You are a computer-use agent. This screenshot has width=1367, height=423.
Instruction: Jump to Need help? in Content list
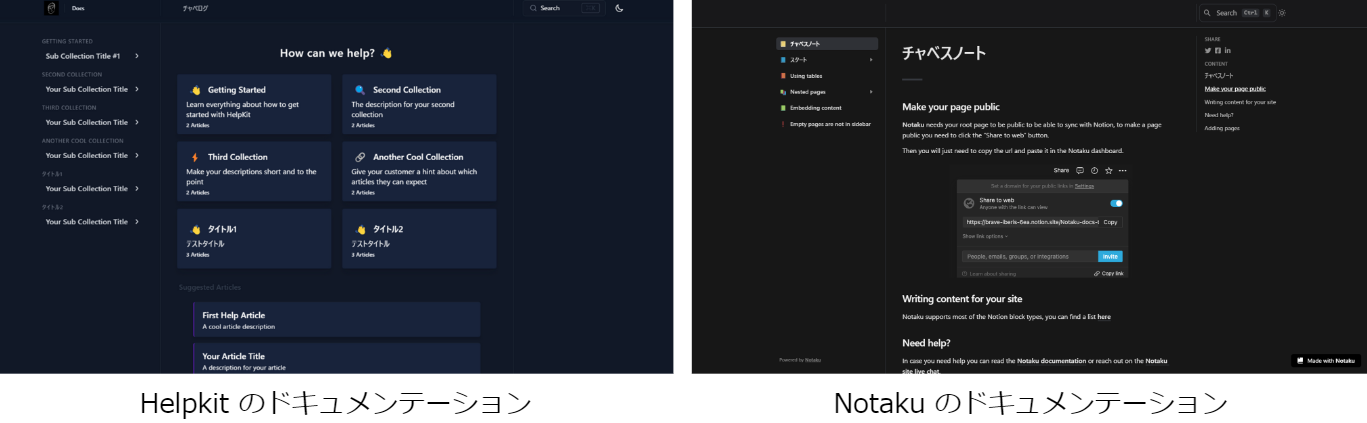[1219, 115]
